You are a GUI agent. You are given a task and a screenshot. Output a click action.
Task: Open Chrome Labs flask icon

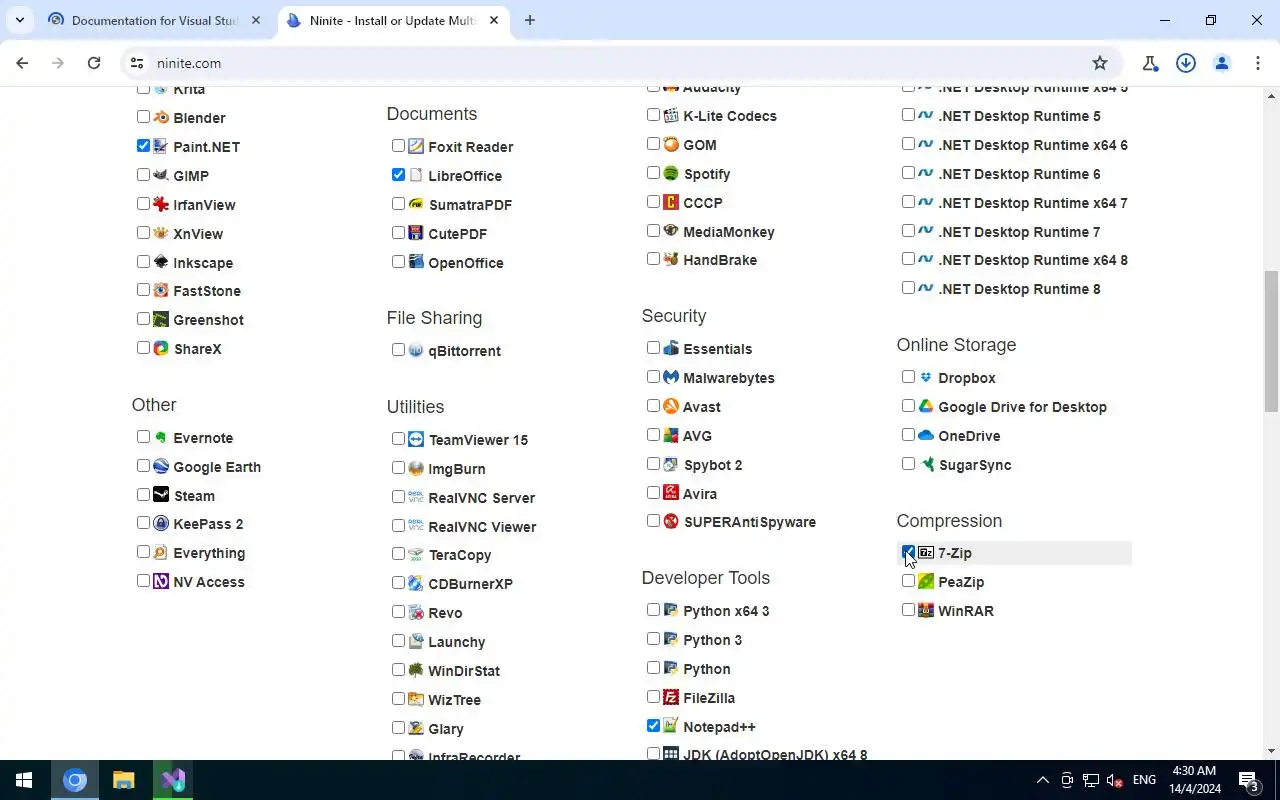click(1150, 63)
